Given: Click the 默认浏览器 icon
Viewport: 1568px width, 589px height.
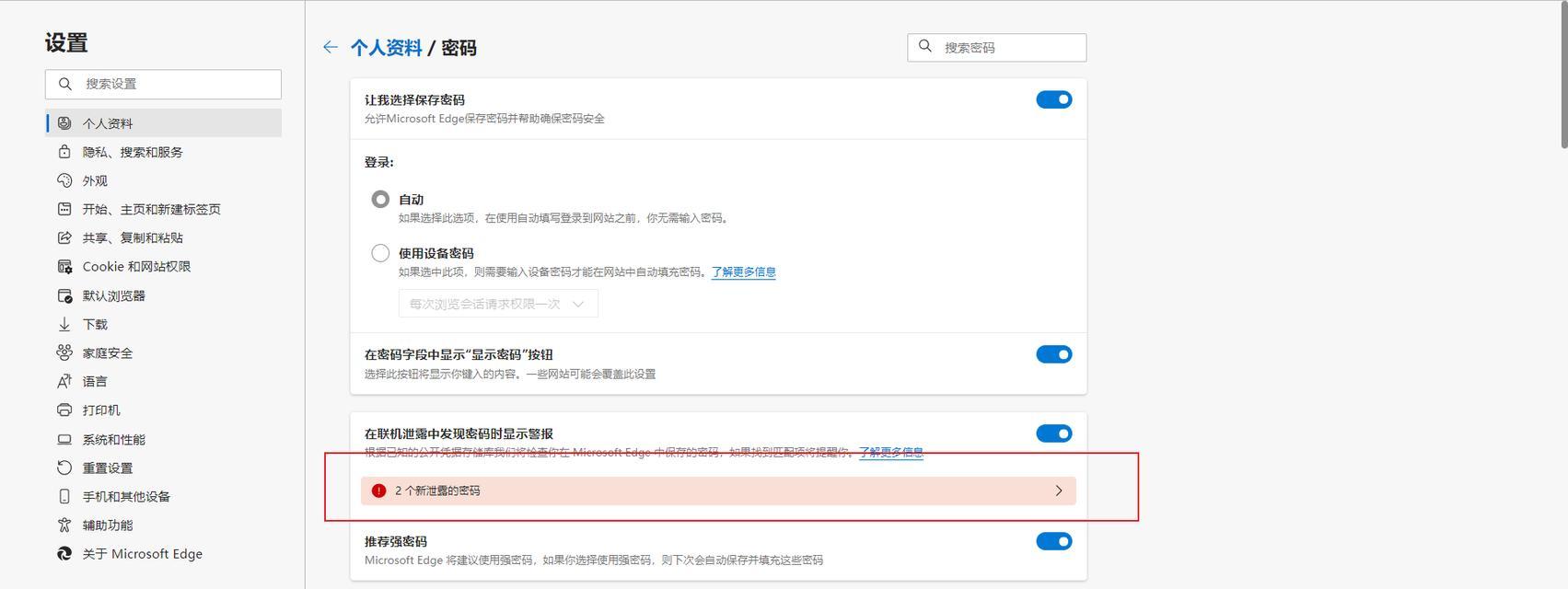Looking at the screenshot, I should point(64,295).
